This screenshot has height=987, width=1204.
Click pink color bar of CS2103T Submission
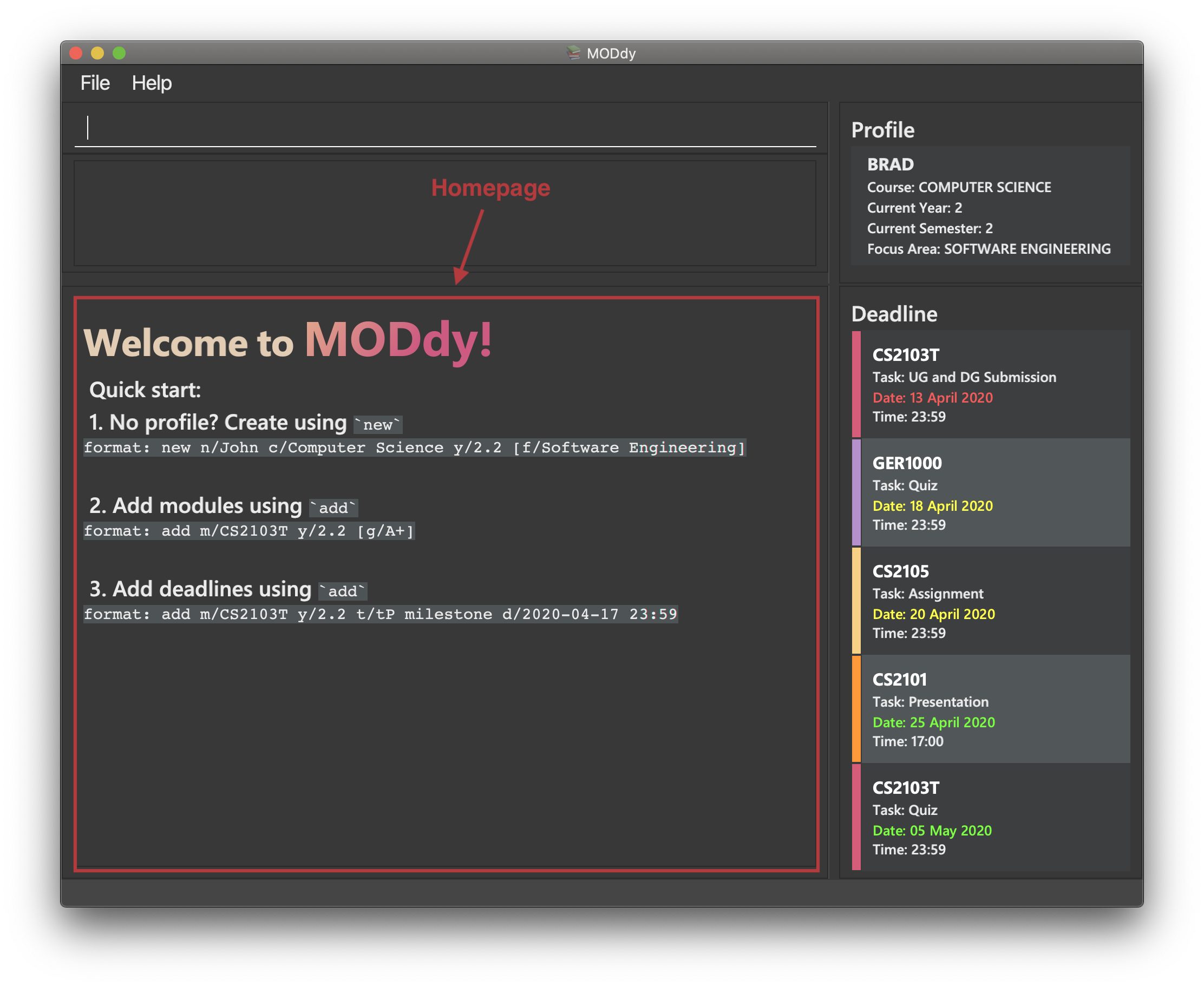[856, 384]
